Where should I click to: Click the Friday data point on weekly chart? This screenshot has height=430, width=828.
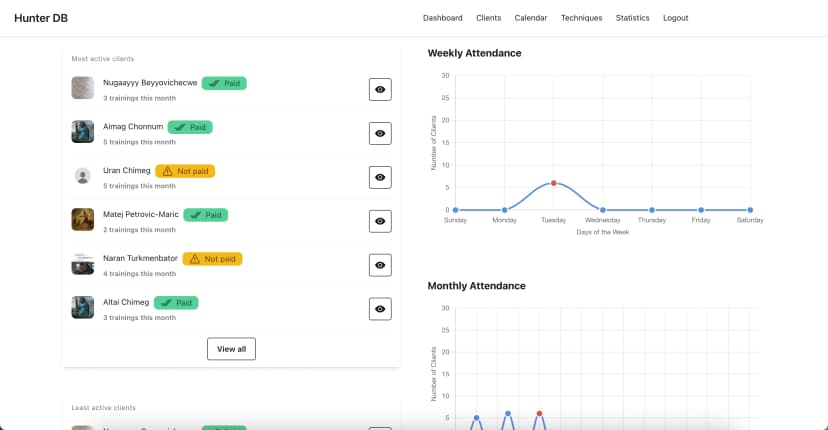701,210
